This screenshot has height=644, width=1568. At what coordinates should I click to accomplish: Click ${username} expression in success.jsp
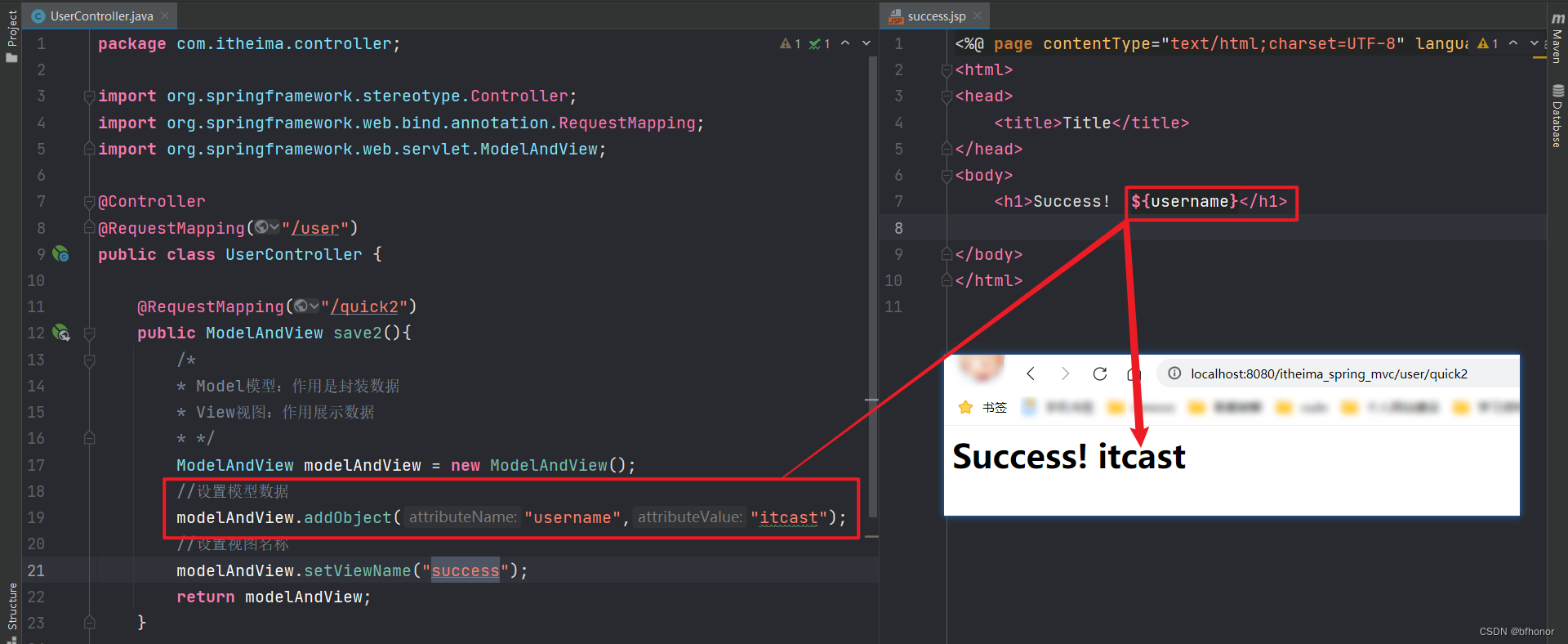[1184, 201]
